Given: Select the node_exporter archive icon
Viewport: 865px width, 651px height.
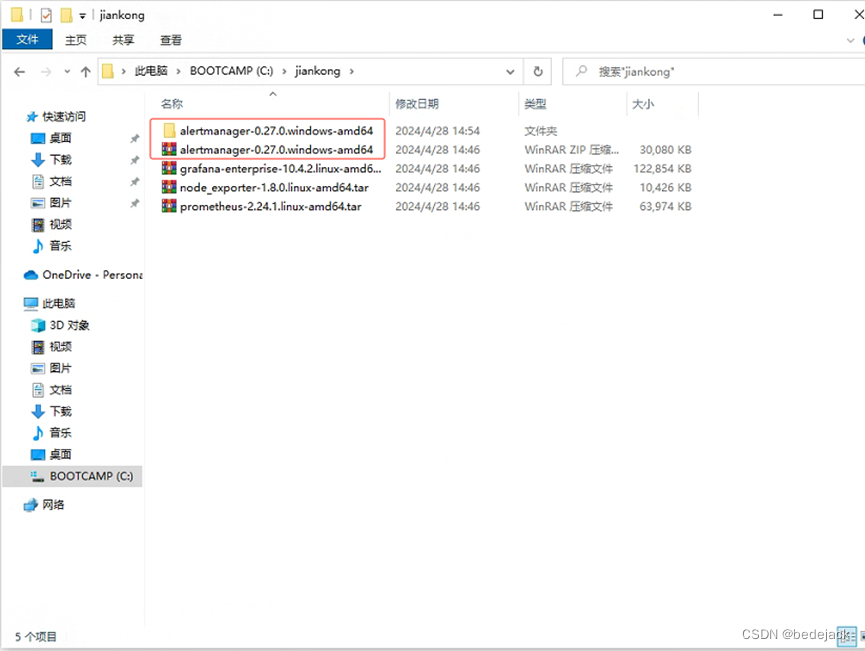Looking at the screenshot, I should (x=169, y=187).
